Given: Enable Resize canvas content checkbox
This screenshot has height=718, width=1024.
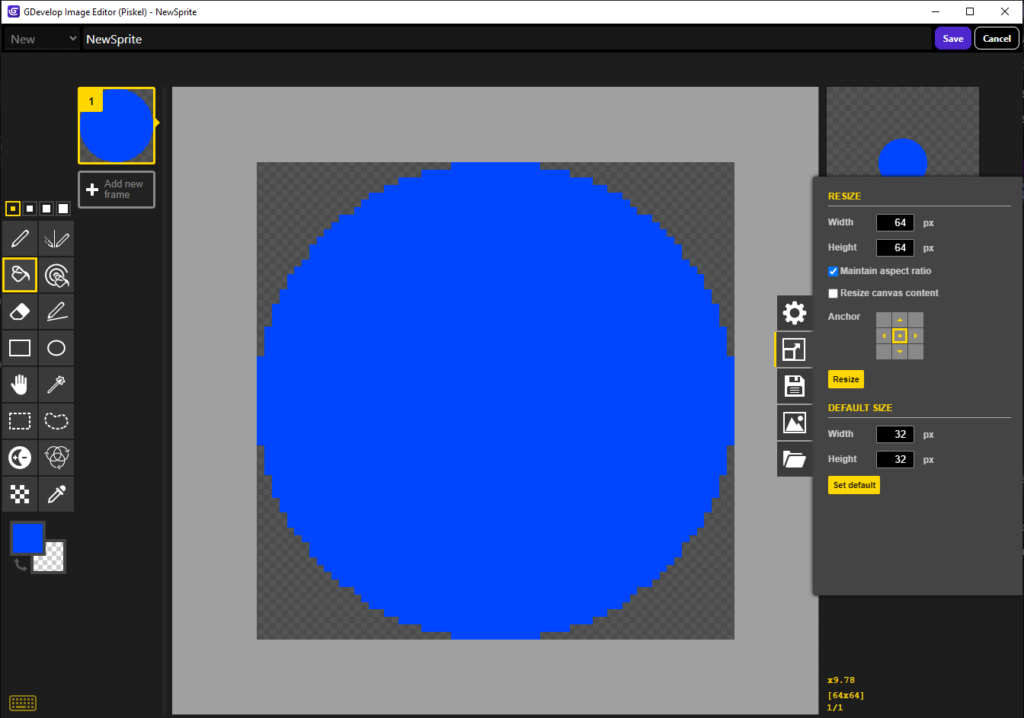Looking at the screenshot, I should 833,293.
